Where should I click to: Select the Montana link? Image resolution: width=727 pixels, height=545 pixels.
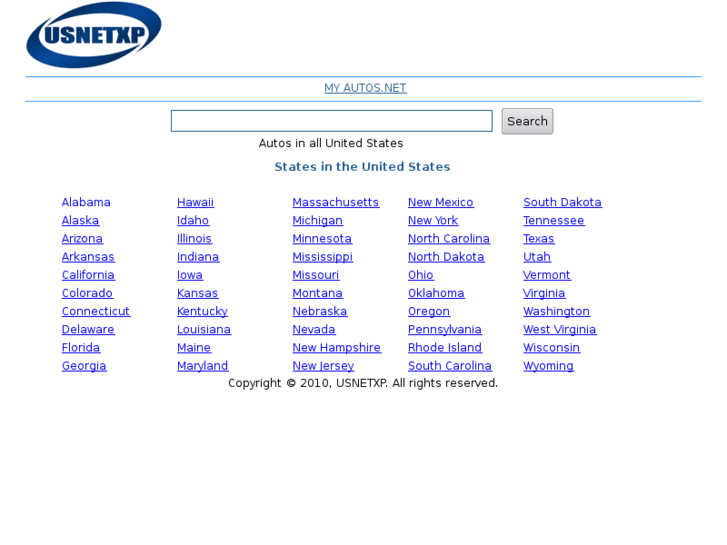[x=318, y=293]
